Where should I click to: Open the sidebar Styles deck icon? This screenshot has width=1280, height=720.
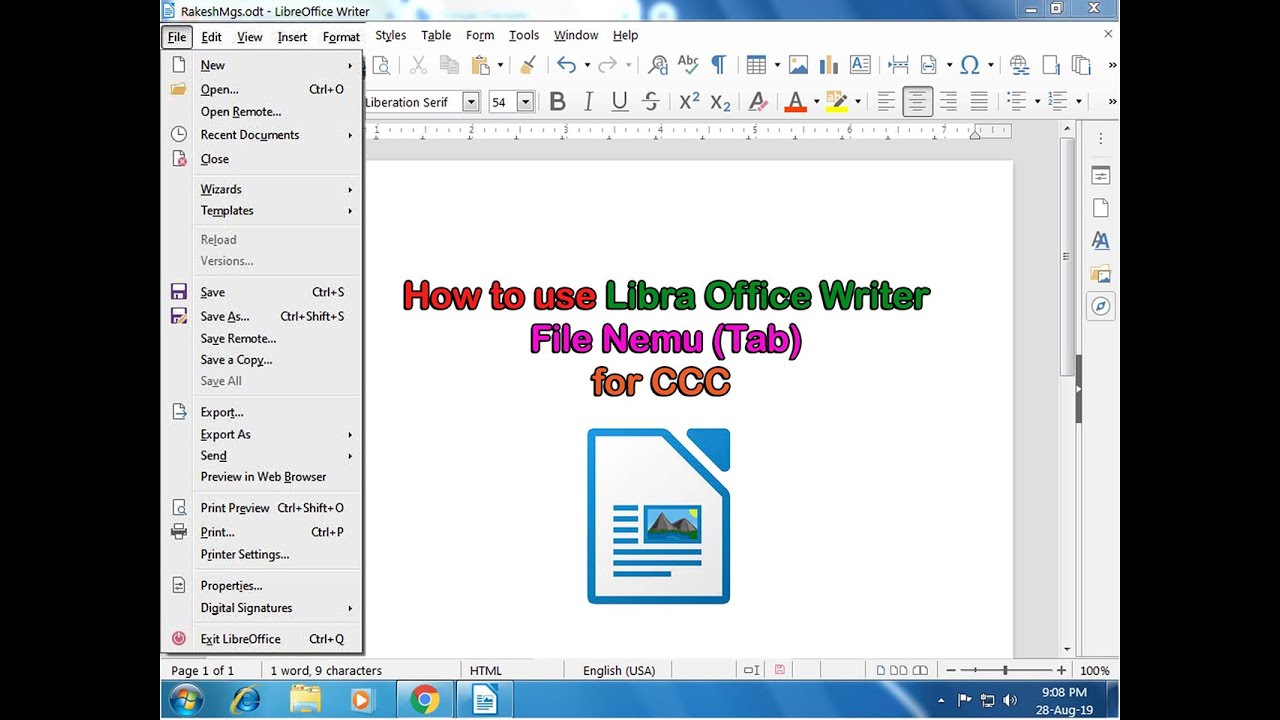pos(1101,240)
